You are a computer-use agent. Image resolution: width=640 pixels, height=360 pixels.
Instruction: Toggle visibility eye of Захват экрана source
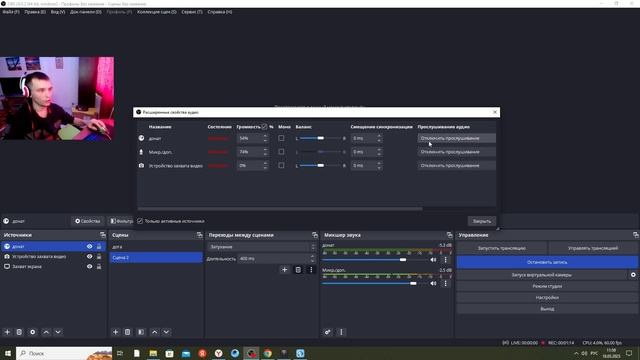pos(89,267)
